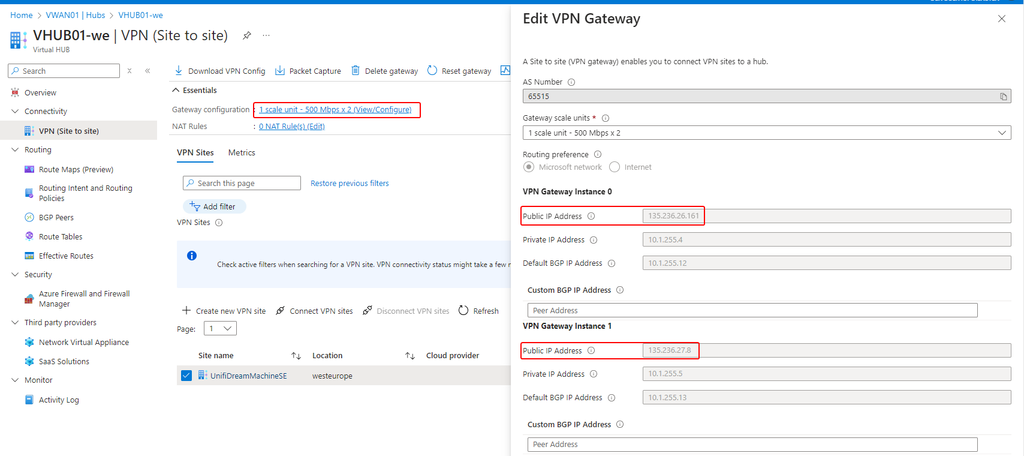Switch to the VPN Sites tab
Image resolution: width=1024 pixels, height=456 pixels.
tap(195, 153)
